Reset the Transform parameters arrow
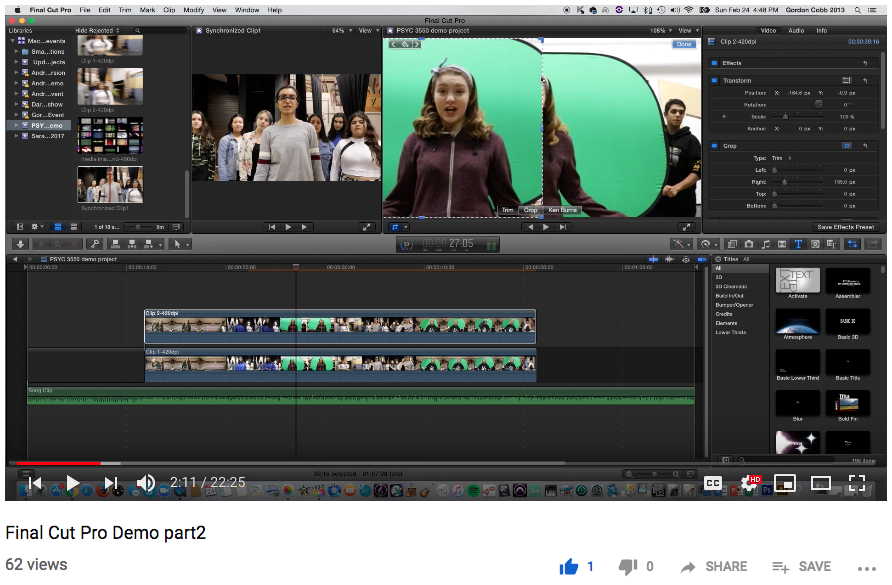The height and width of the screenshot is (585, 892). click(865, 81)
